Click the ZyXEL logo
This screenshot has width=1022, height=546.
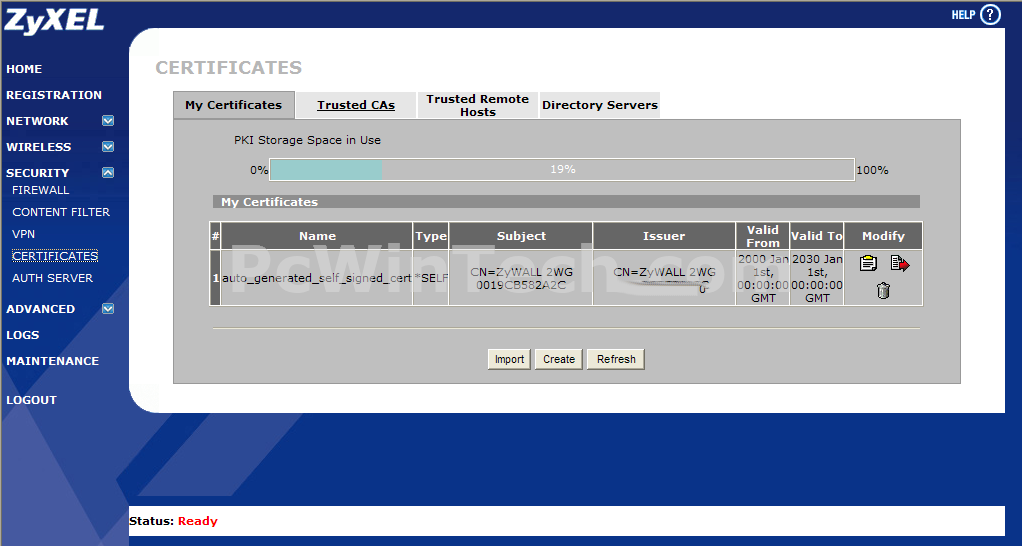tap(54, 21)
